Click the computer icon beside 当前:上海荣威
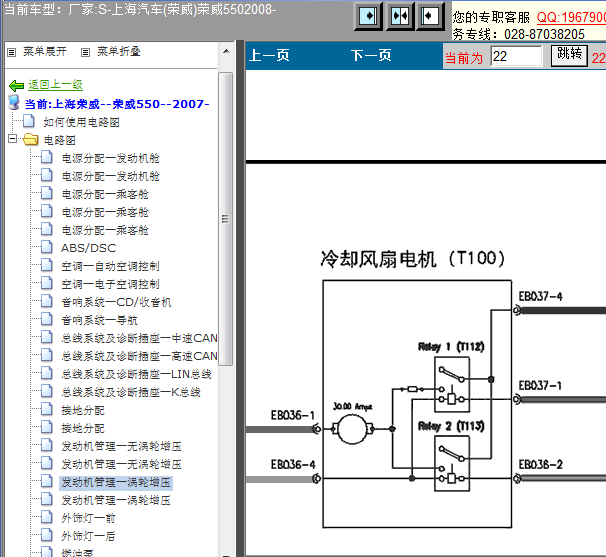 (x=13, y=103)
